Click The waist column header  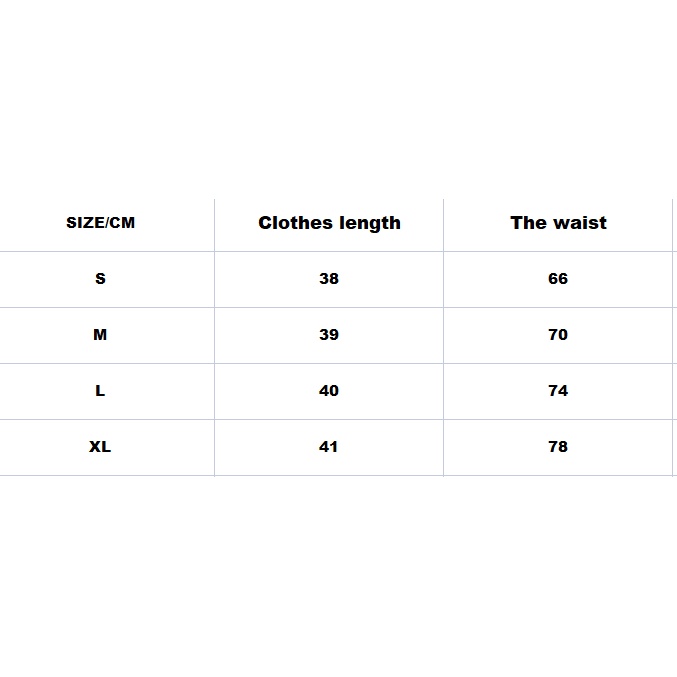pyautogui.click(x=558, y=223)
